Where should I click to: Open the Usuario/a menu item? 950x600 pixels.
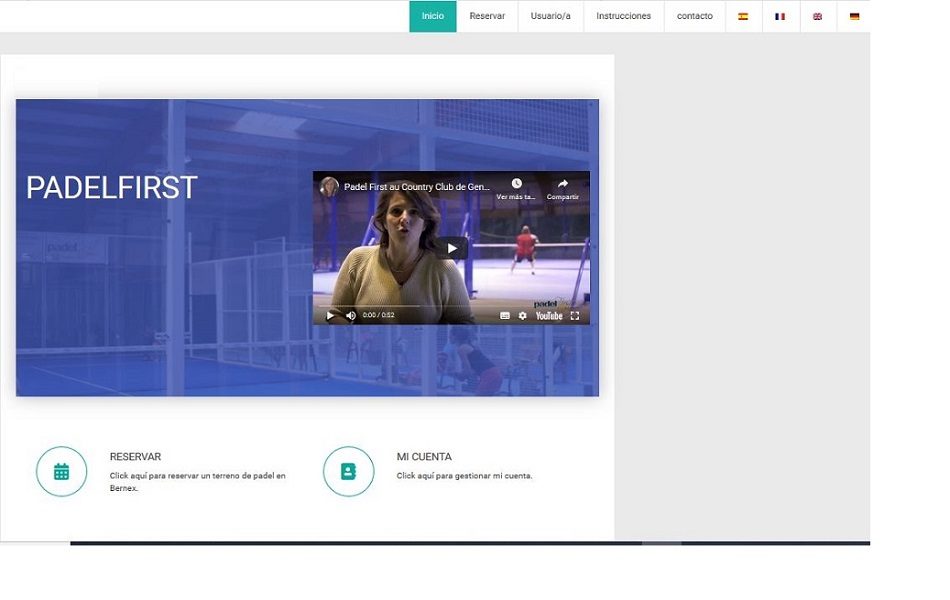pyautogui.click(x=551, y=16)
